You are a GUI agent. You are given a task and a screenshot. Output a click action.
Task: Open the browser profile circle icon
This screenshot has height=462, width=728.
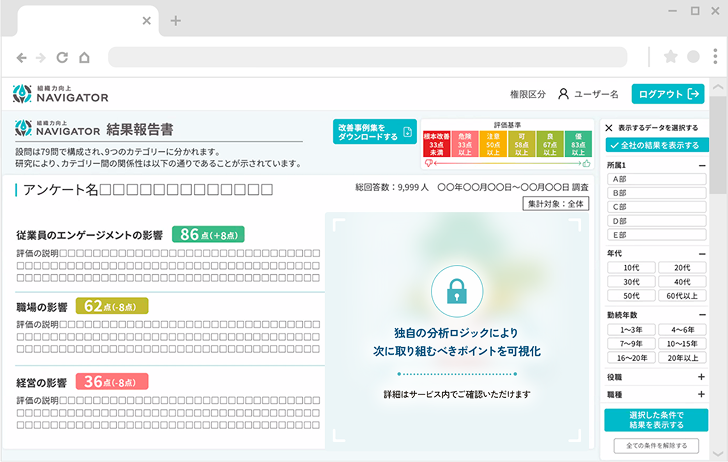(693, 57)
